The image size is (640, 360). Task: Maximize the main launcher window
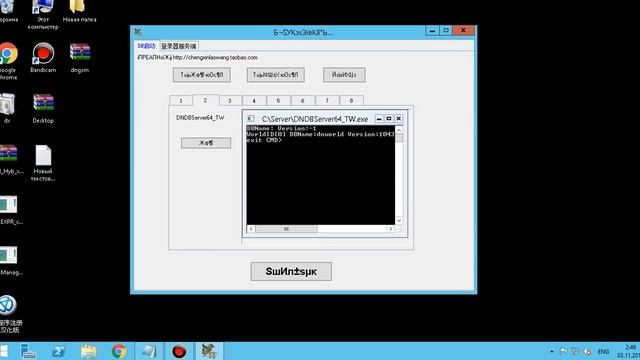pos(446,31)
